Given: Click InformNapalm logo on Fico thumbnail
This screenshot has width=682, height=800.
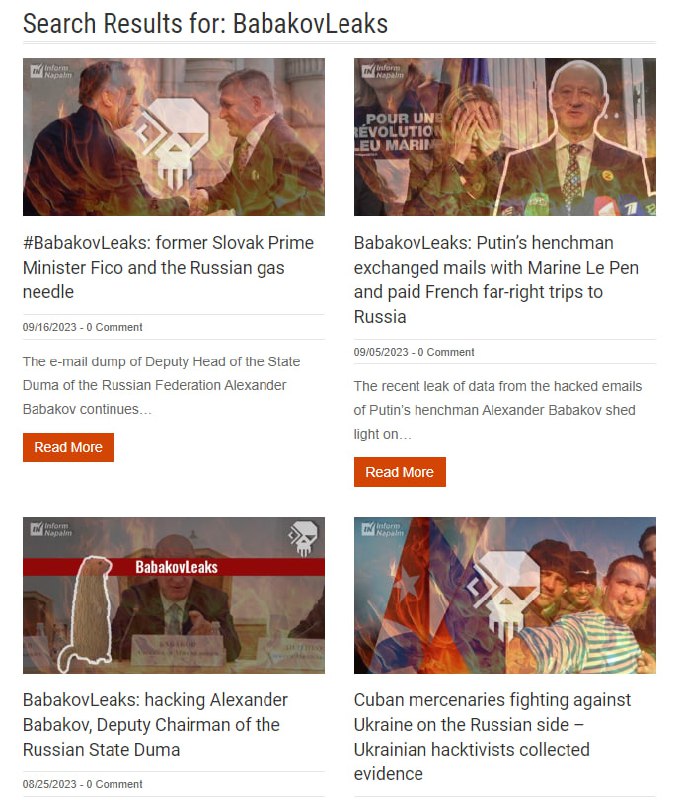Looking at the screenshot, I should tap(51, 71).
